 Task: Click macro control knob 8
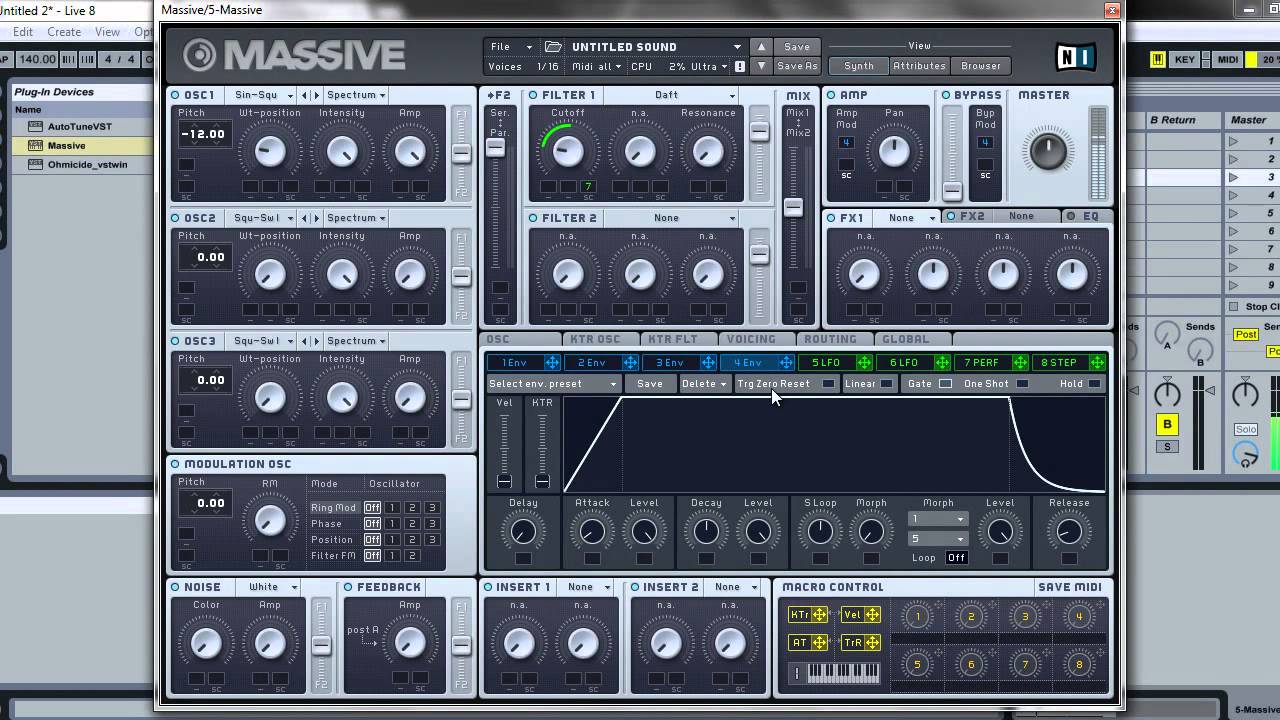(1079, 664)
